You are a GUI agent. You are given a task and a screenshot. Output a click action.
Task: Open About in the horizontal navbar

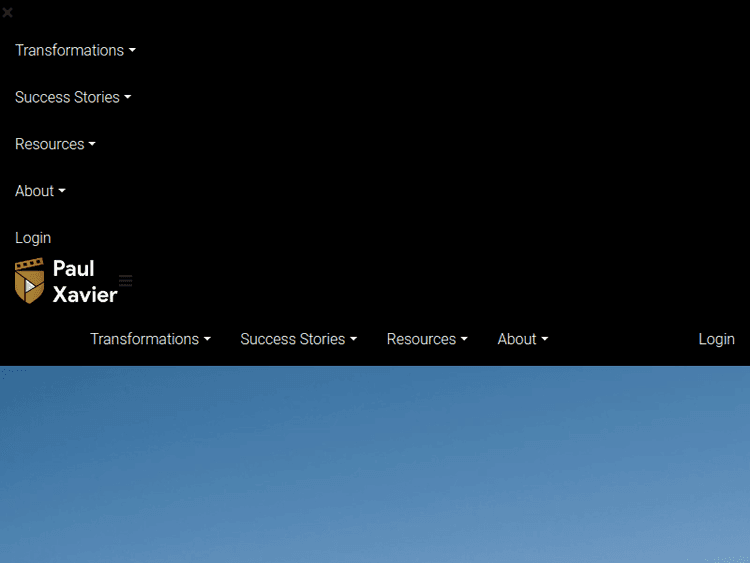517,339
